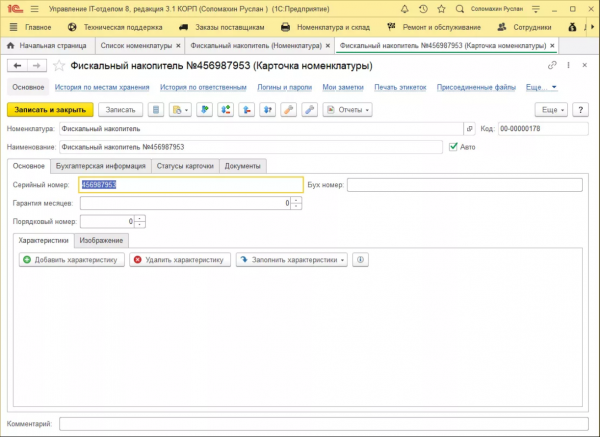600x437 pixels.
Task: Open the Отчеты dropdown
Action: pos(347,110)
